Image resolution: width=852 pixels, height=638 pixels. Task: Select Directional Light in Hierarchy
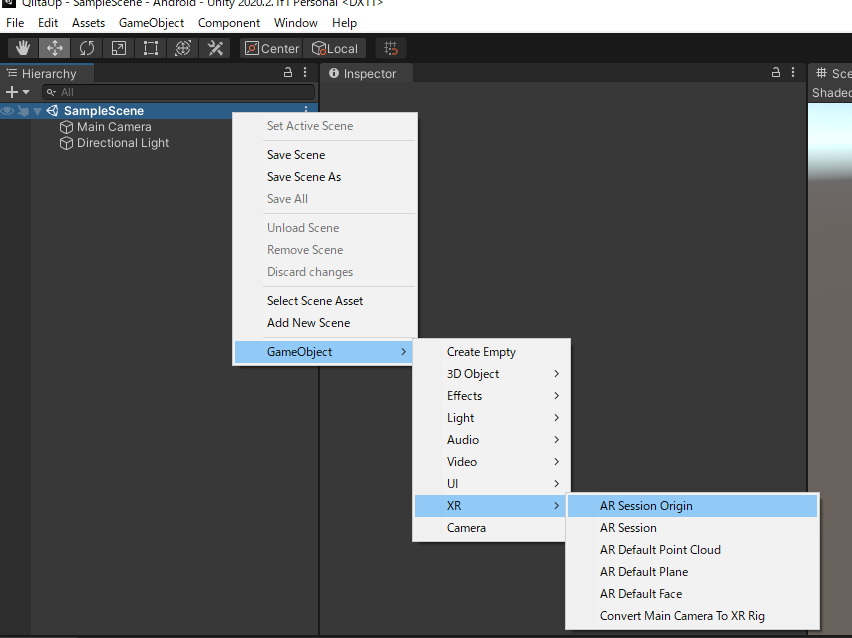point(123,143)
